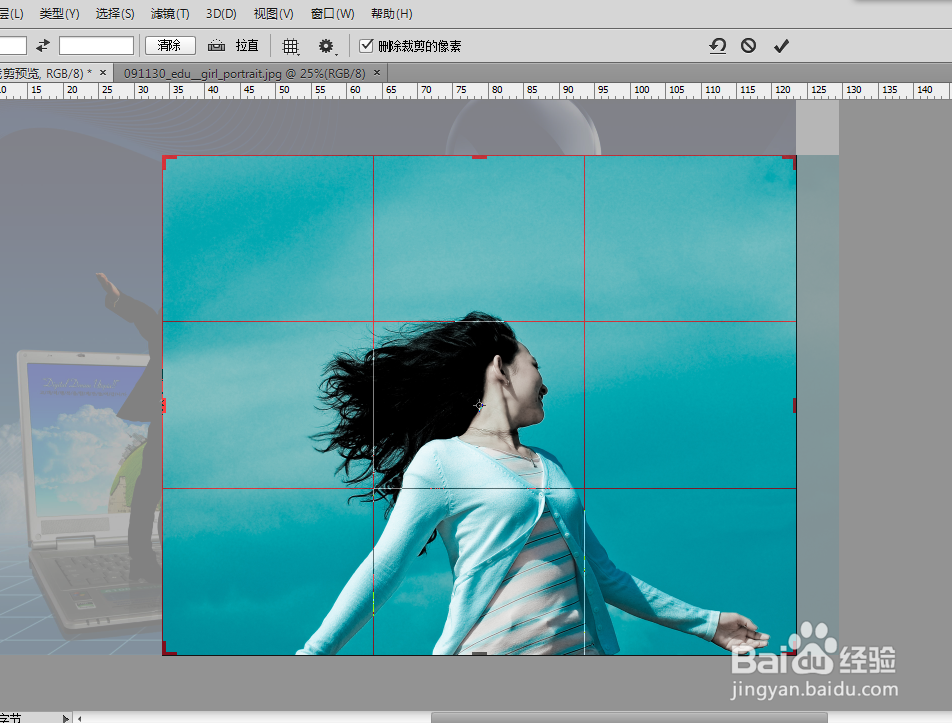The width and height of the screenshot is (952, 723).
Task: Commit the crop with the checkmark
Action: [x=781, y=46]
